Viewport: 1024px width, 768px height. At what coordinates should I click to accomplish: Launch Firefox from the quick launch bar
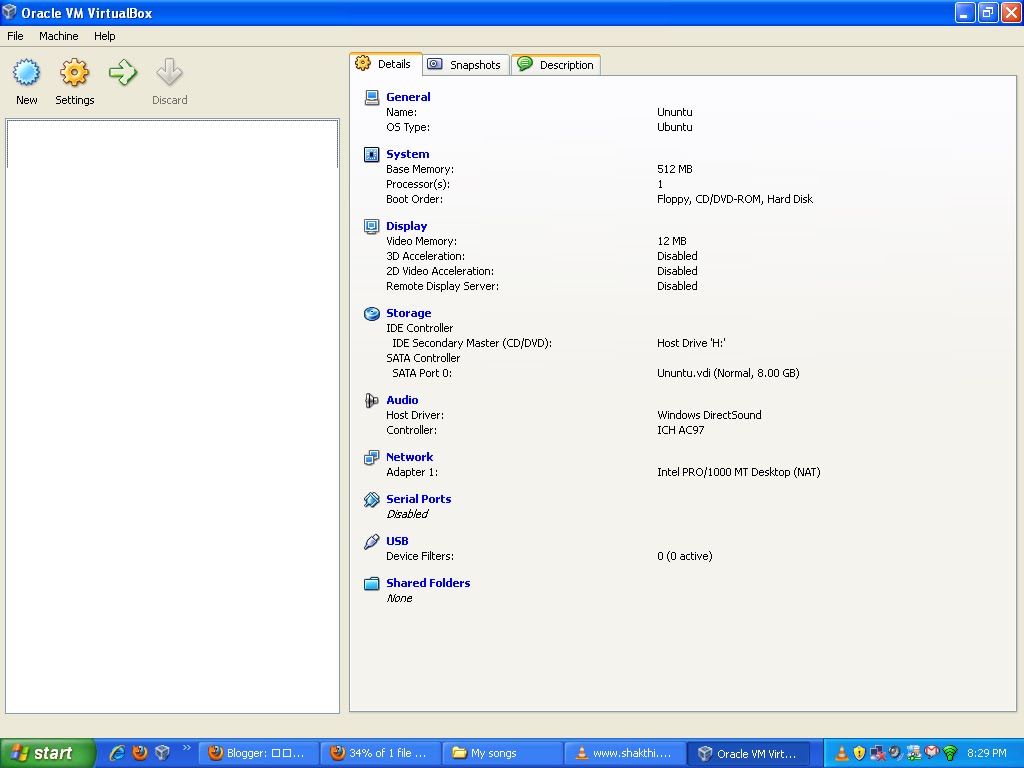pyautogui.click(x=140, y=753)
